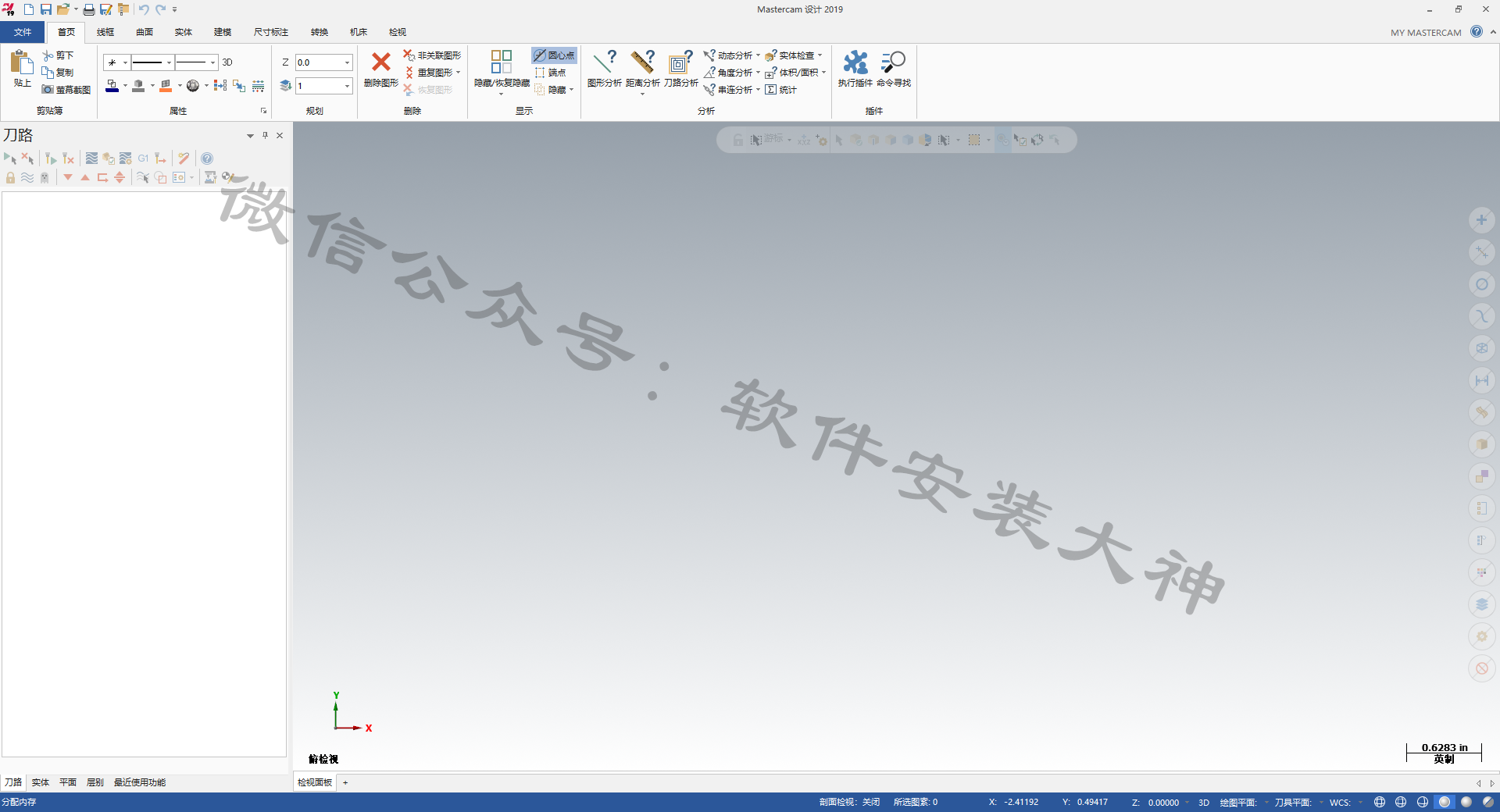
Task: Select all operations icon in 刀路 panel
Action: (x=10, y=158)
